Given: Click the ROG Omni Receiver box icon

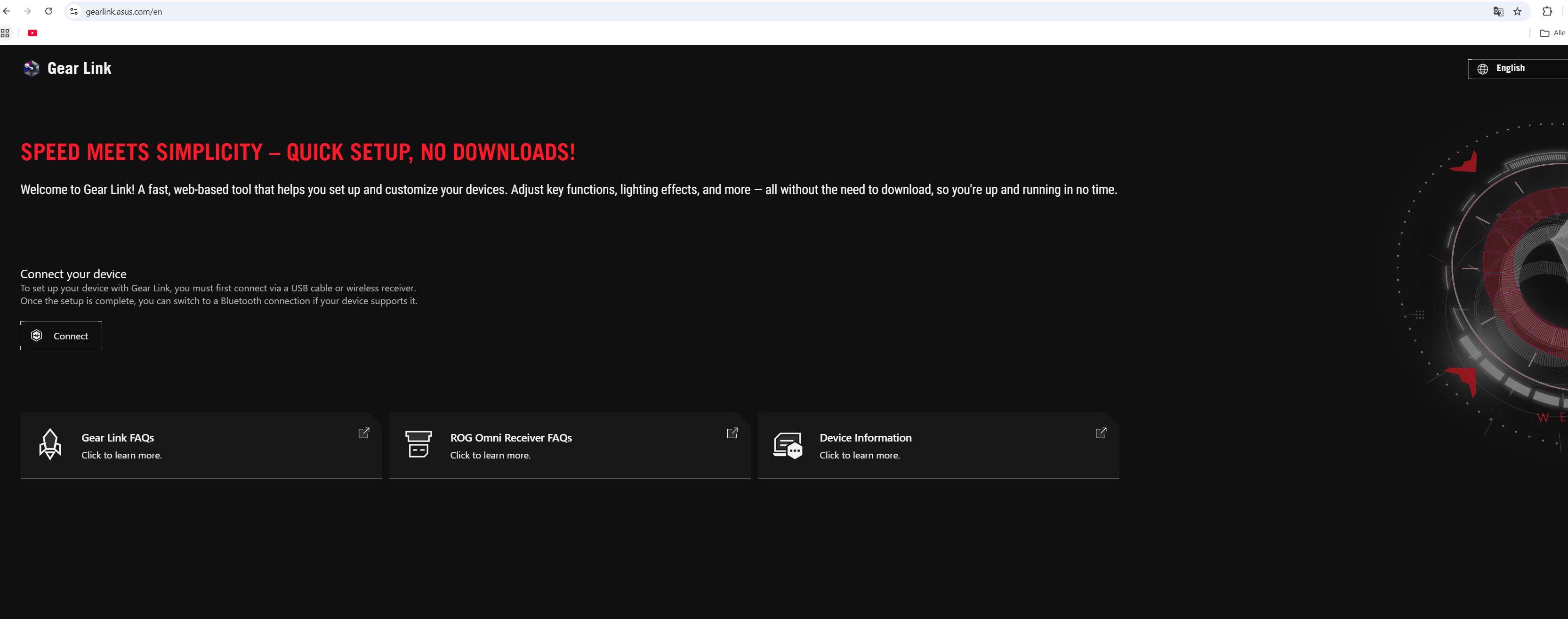Looking at the screenshot, I should coord(418,444).
